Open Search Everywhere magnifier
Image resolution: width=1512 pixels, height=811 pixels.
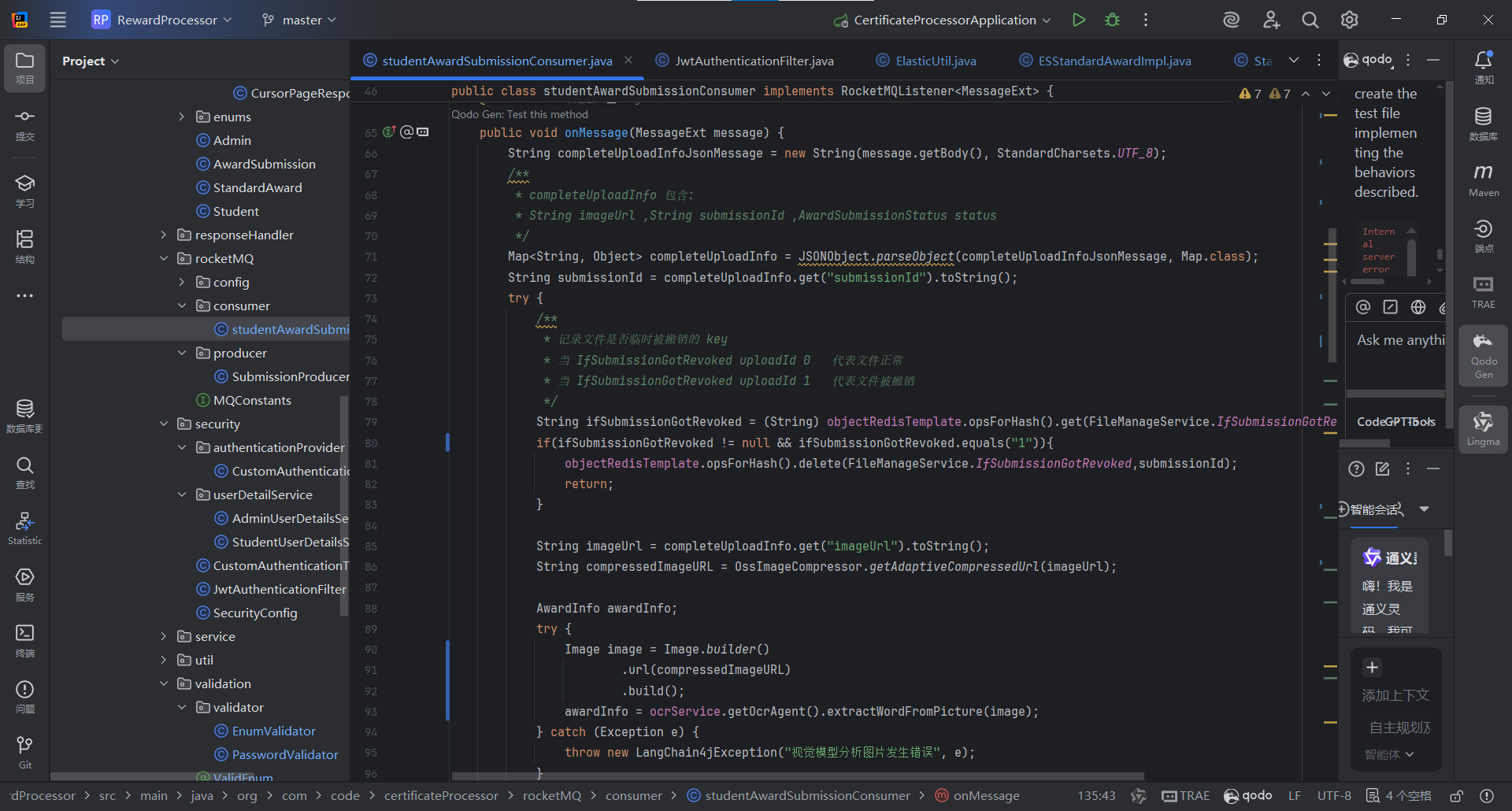click(1310, 20)
